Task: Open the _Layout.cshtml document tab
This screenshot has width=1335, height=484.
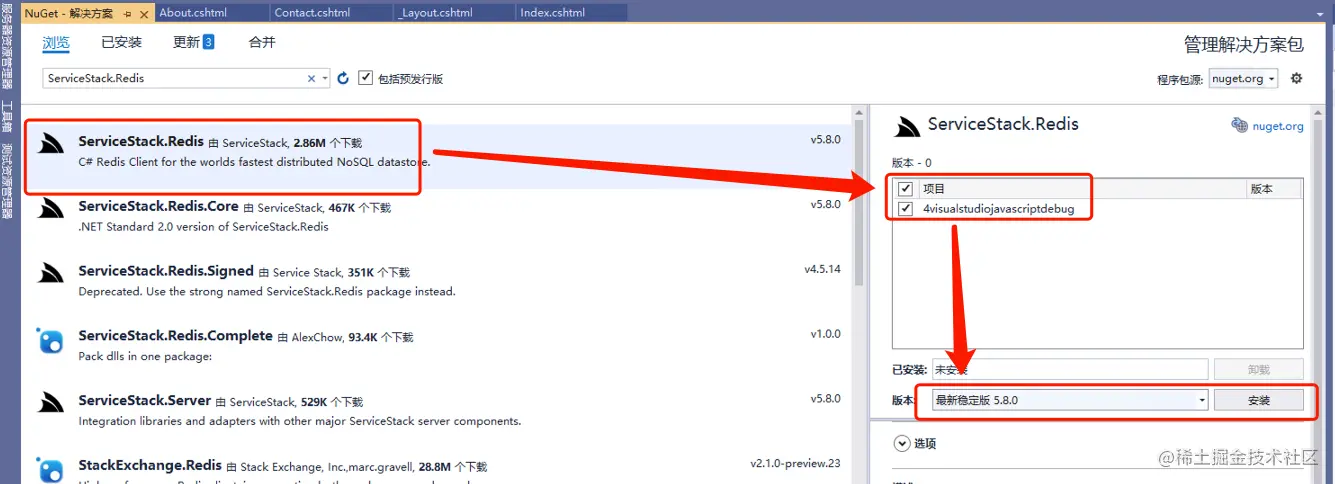Action: pos(454,13)
